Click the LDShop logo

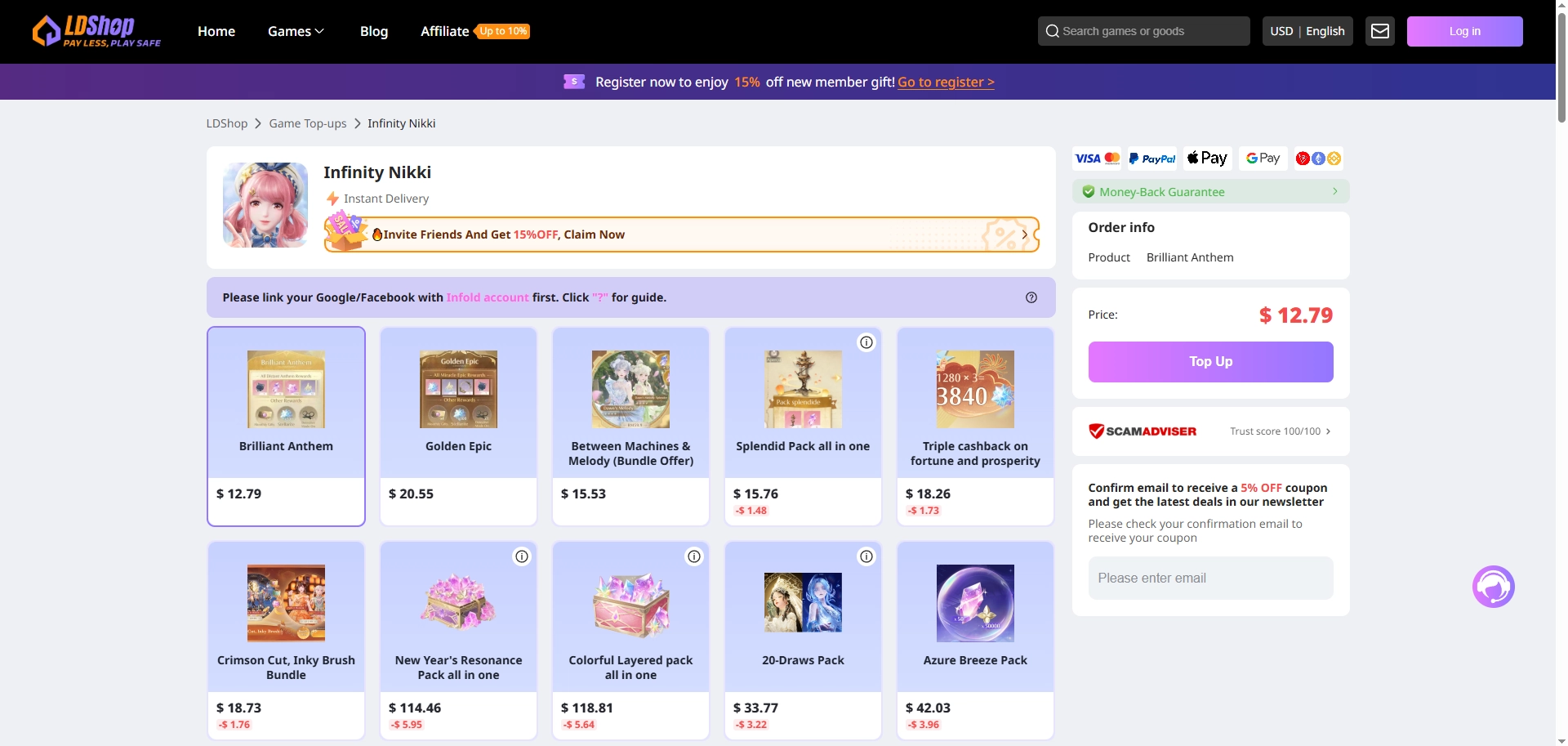pyautogui.click(x=96, y=31)
